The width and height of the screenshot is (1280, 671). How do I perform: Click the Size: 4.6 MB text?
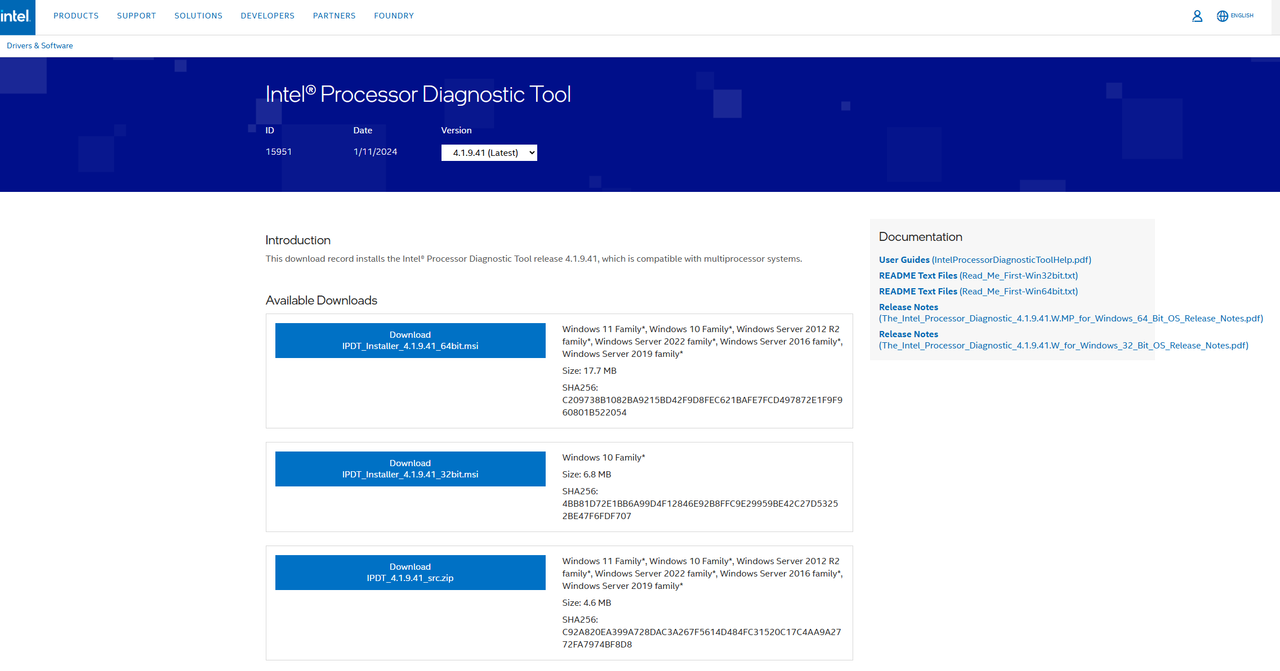pos(586,603)
